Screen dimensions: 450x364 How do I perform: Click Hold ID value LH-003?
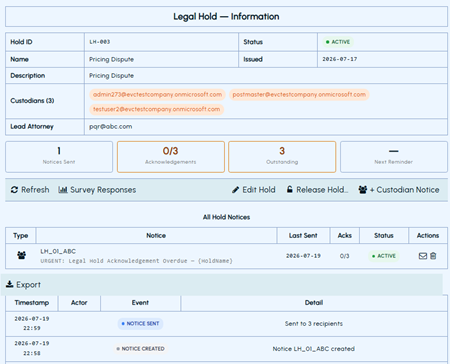point(99,42)
